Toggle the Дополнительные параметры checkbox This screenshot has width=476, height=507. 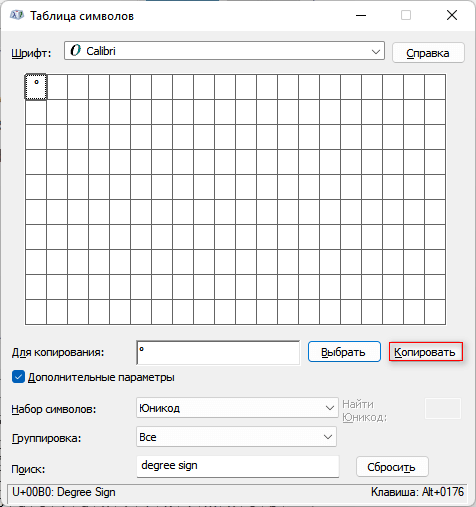[x=18, y=377]
